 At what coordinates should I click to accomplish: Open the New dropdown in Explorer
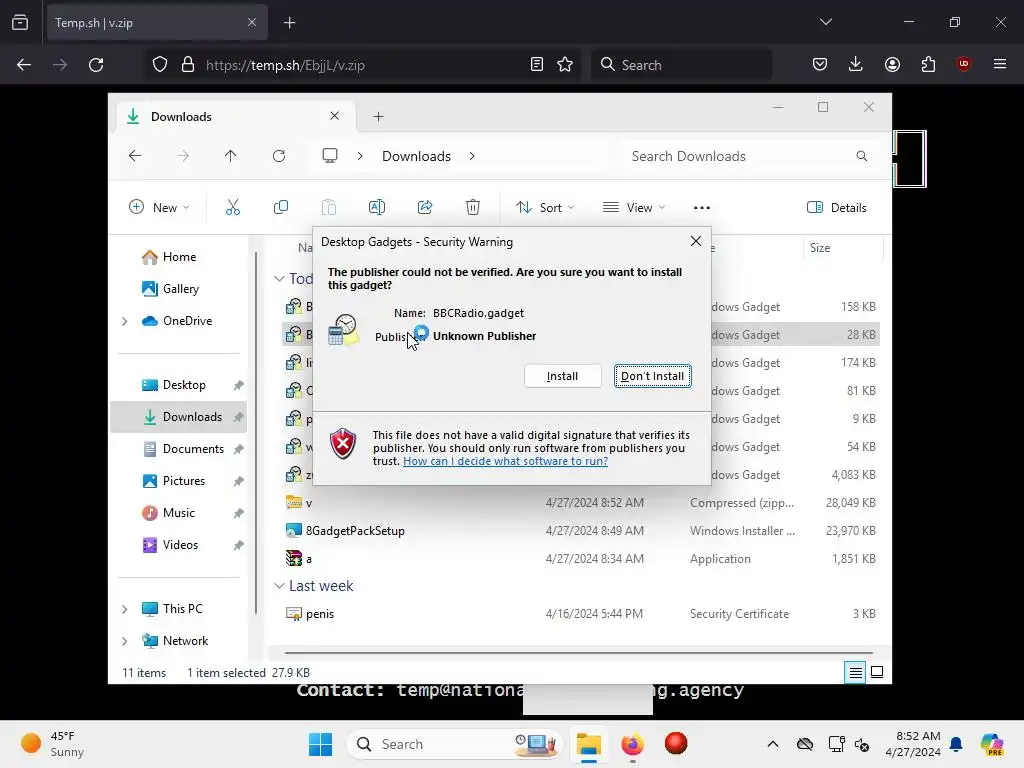pyautogui.click(x=159, y=208)
